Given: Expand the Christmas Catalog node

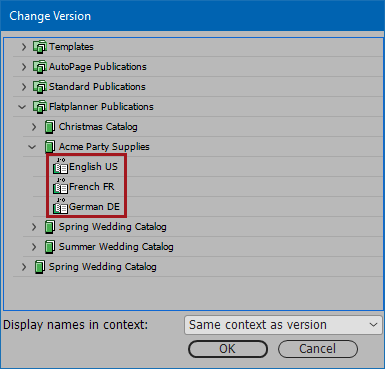Looking at the screenshot, I should point(34,127).
